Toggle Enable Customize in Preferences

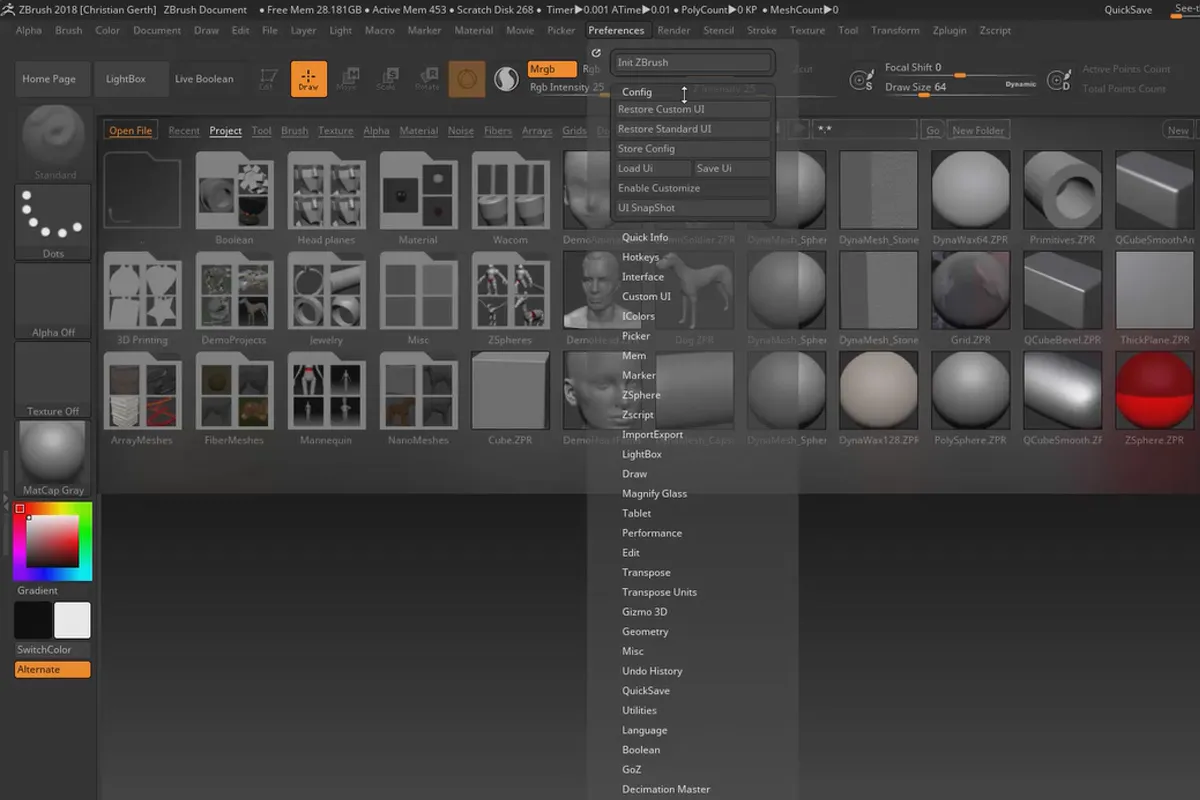pos(692,188)
